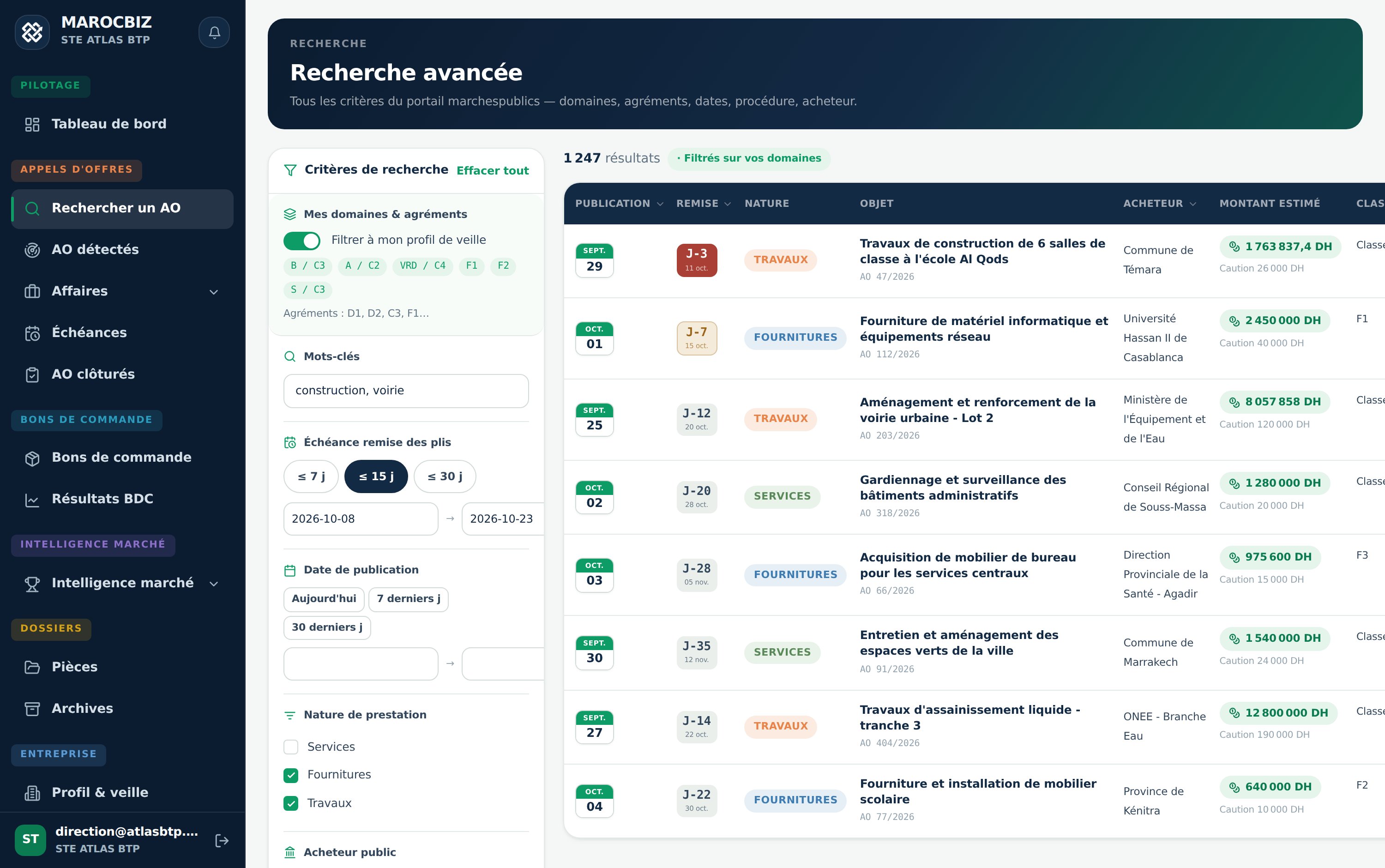The height and width of the screenshot is (868, 1385).
Task: Click the calendar icon by Date de publication
Action: coord(290,570)
